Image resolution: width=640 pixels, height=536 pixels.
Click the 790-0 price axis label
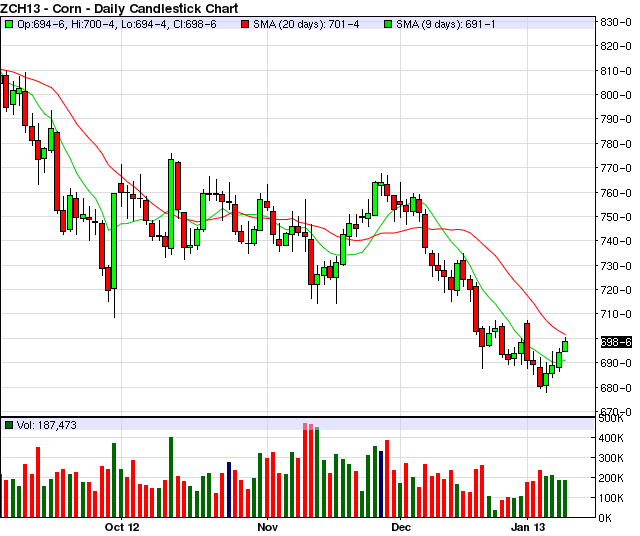pos(616,119)
